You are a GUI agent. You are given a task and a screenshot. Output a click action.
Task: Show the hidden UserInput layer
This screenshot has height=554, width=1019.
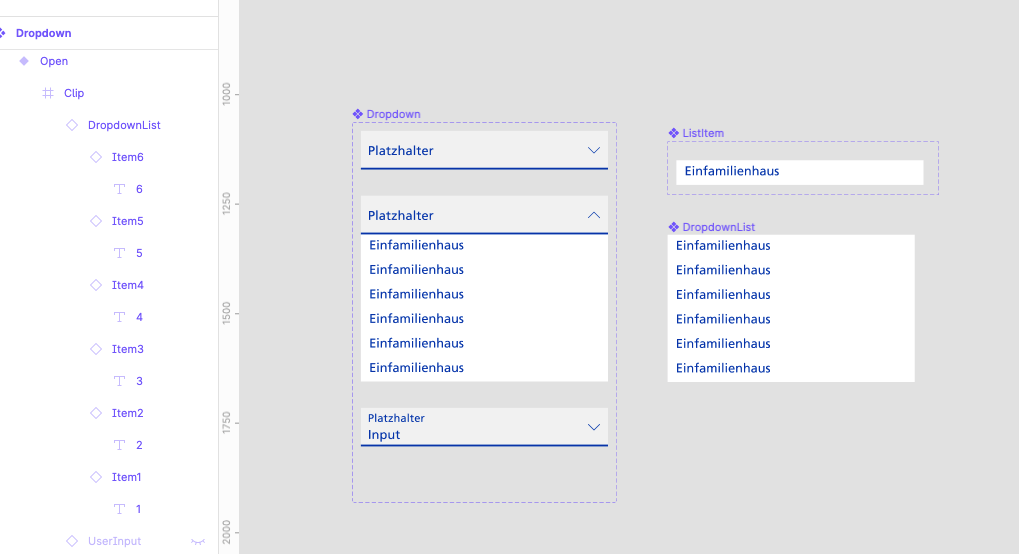[198, 542]
